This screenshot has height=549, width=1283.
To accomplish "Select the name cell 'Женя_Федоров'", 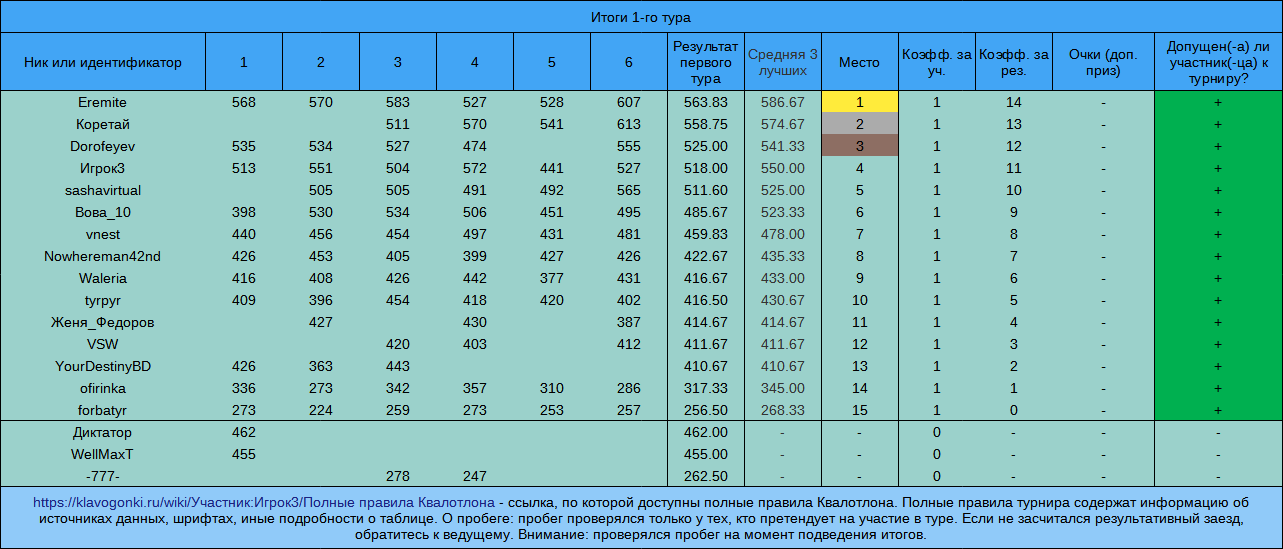I will click(x=103, y=323).
